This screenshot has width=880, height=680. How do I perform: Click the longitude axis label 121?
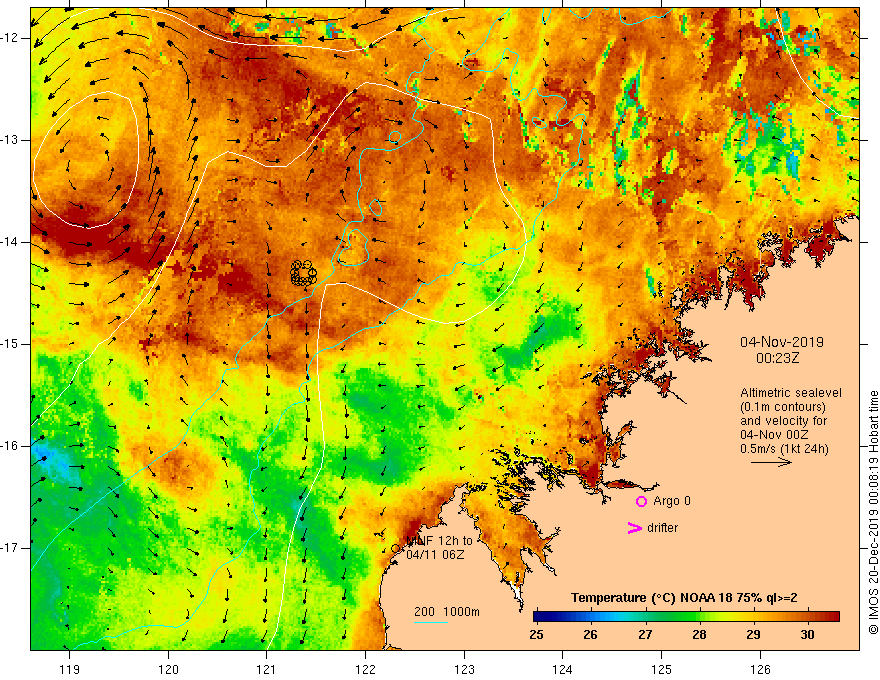[x=267, y=669]
